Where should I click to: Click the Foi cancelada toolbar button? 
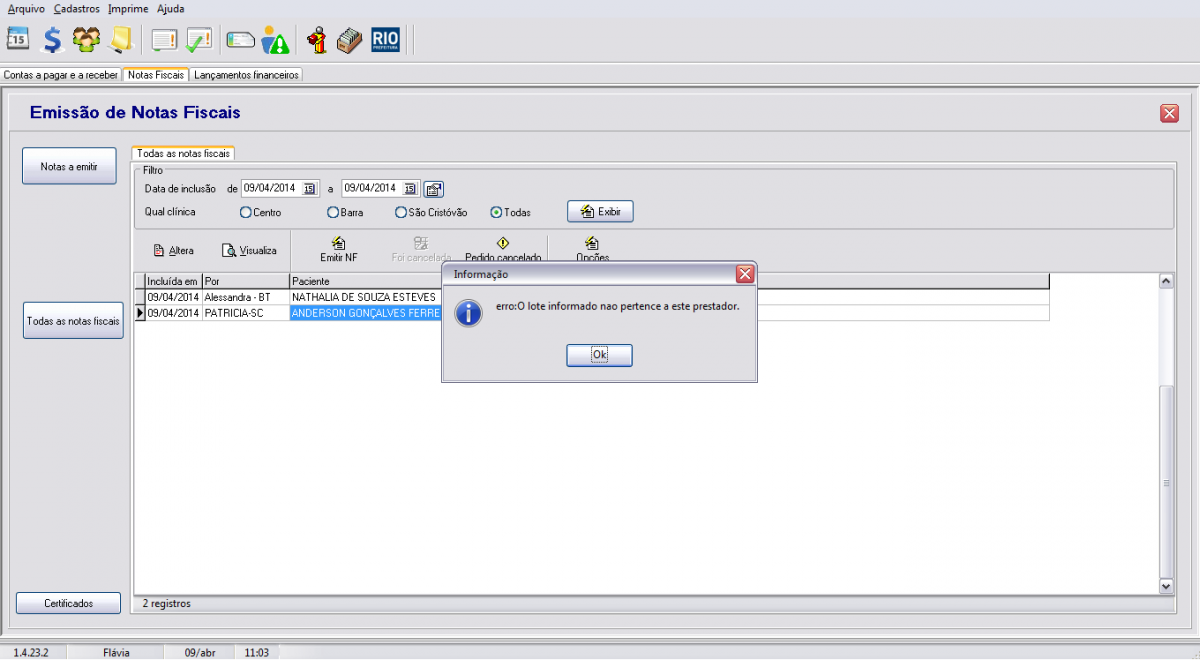[x=421, y=249]
